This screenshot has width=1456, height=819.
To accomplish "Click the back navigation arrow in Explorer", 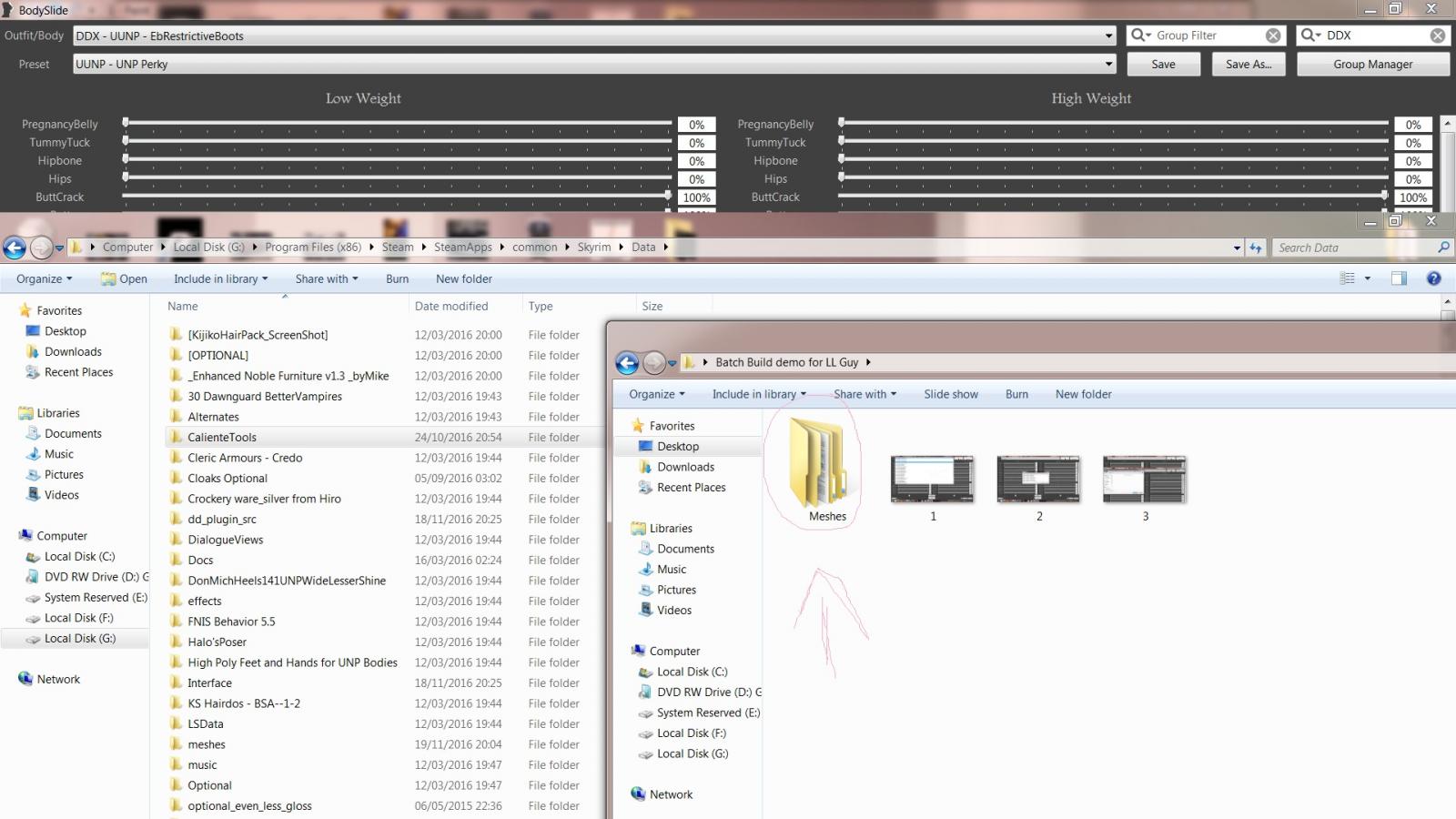I will [14, 247].
